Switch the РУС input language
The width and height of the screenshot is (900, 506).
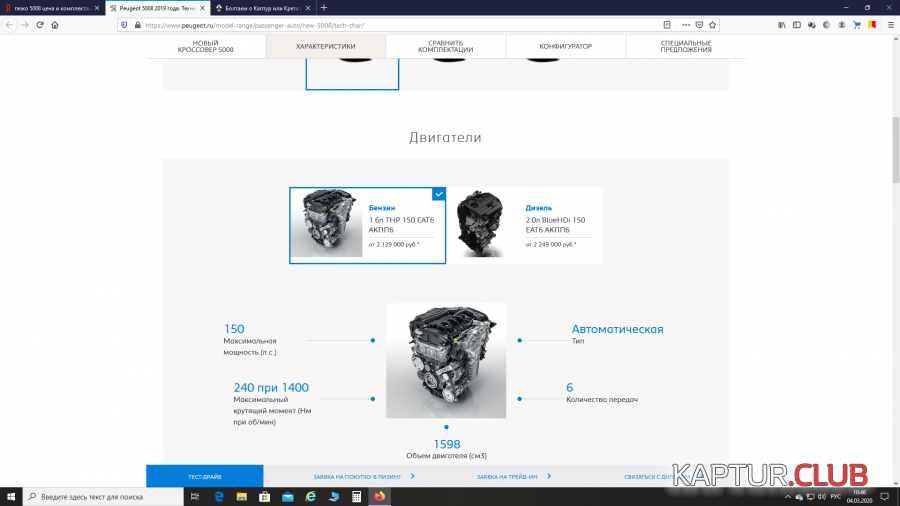coord(836,497)
